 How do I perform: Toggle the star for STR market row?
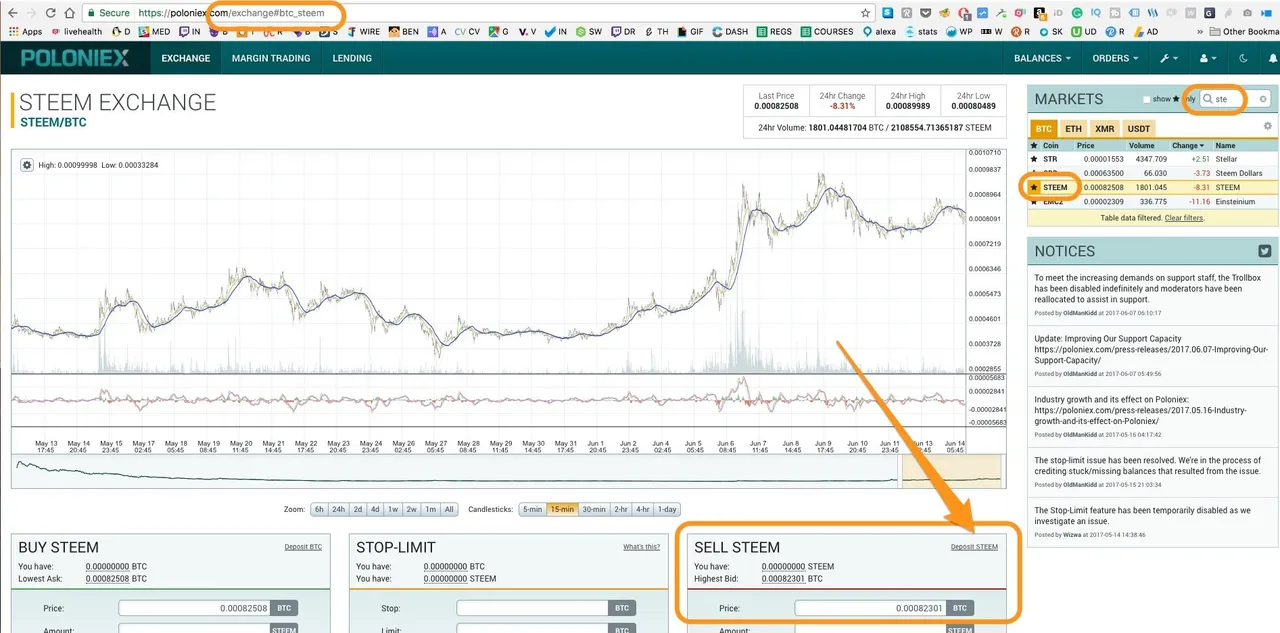coord(1035,159)
